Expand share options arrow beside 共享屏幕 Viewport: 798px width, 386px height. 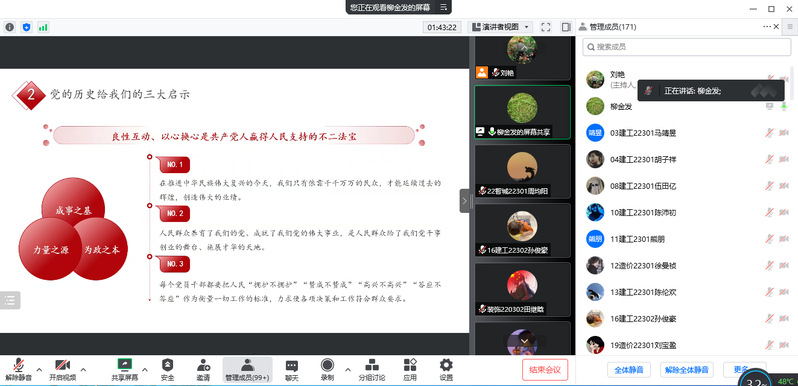coord(145,369)
